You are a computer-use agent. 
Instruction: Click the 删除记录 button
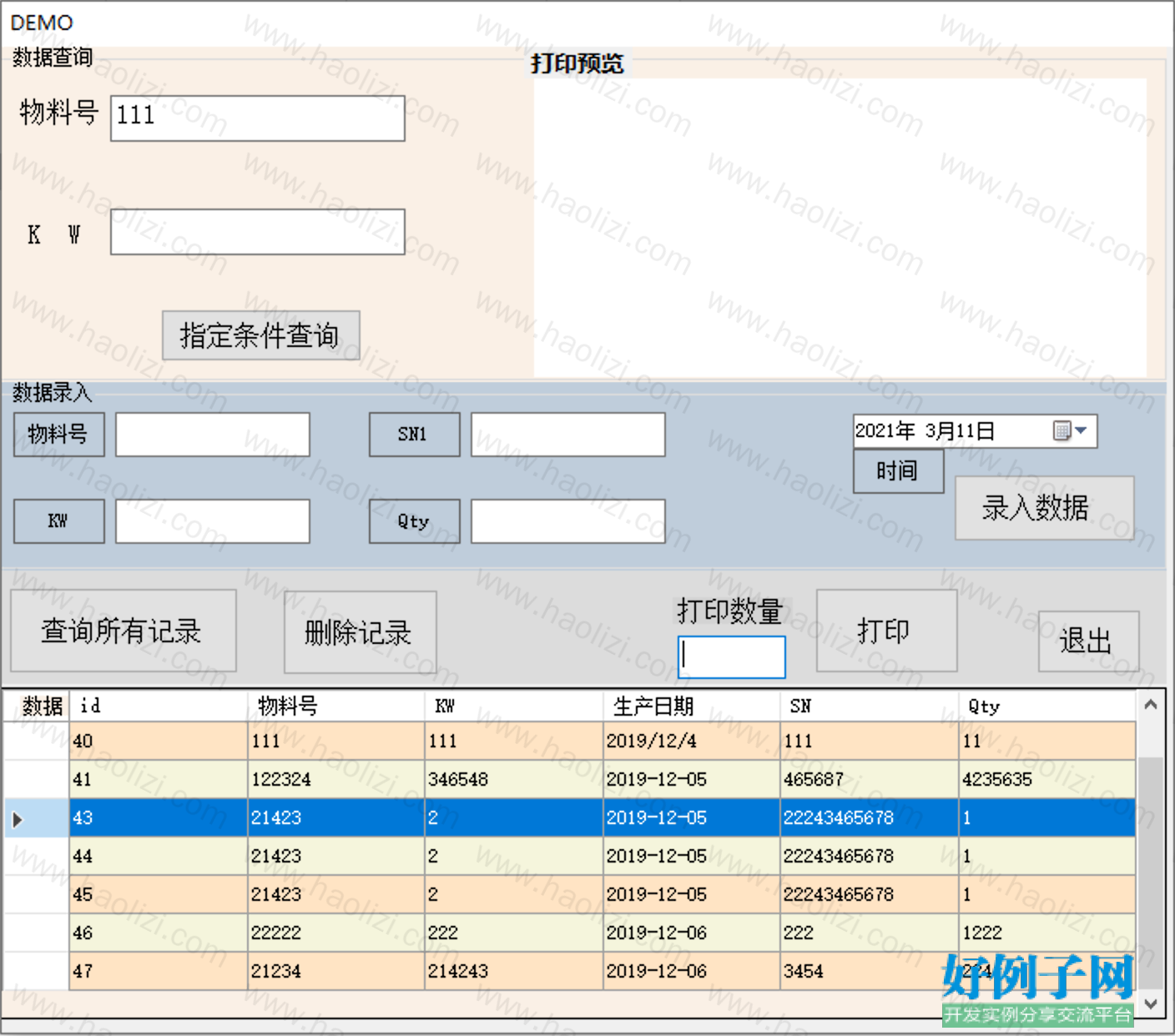360,632
